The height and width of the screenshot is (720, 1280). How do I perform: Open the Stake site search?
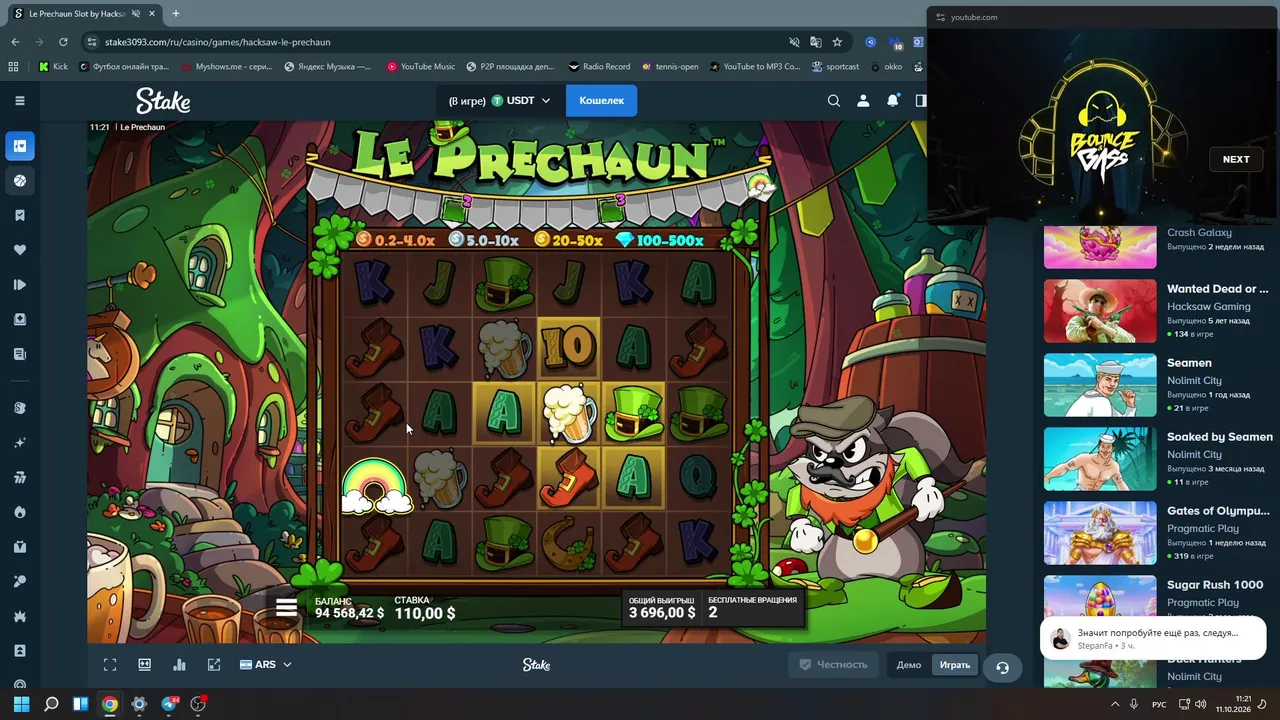(834, 101)
